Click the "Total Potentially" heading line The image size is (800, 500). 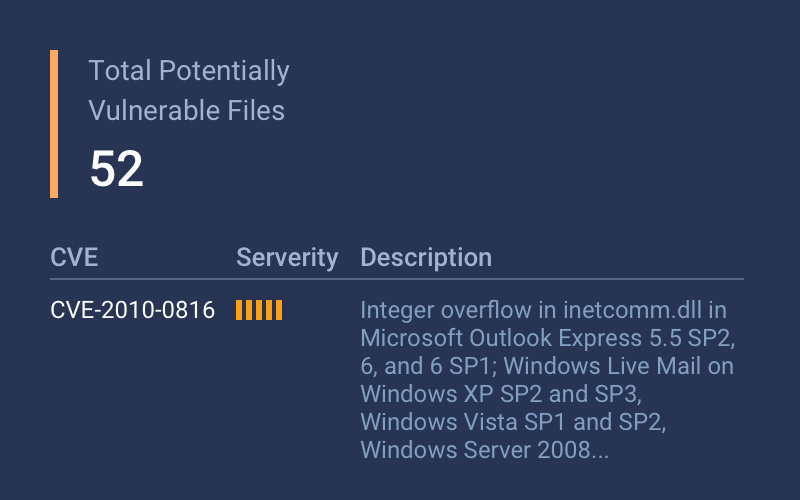pos(189,71)
